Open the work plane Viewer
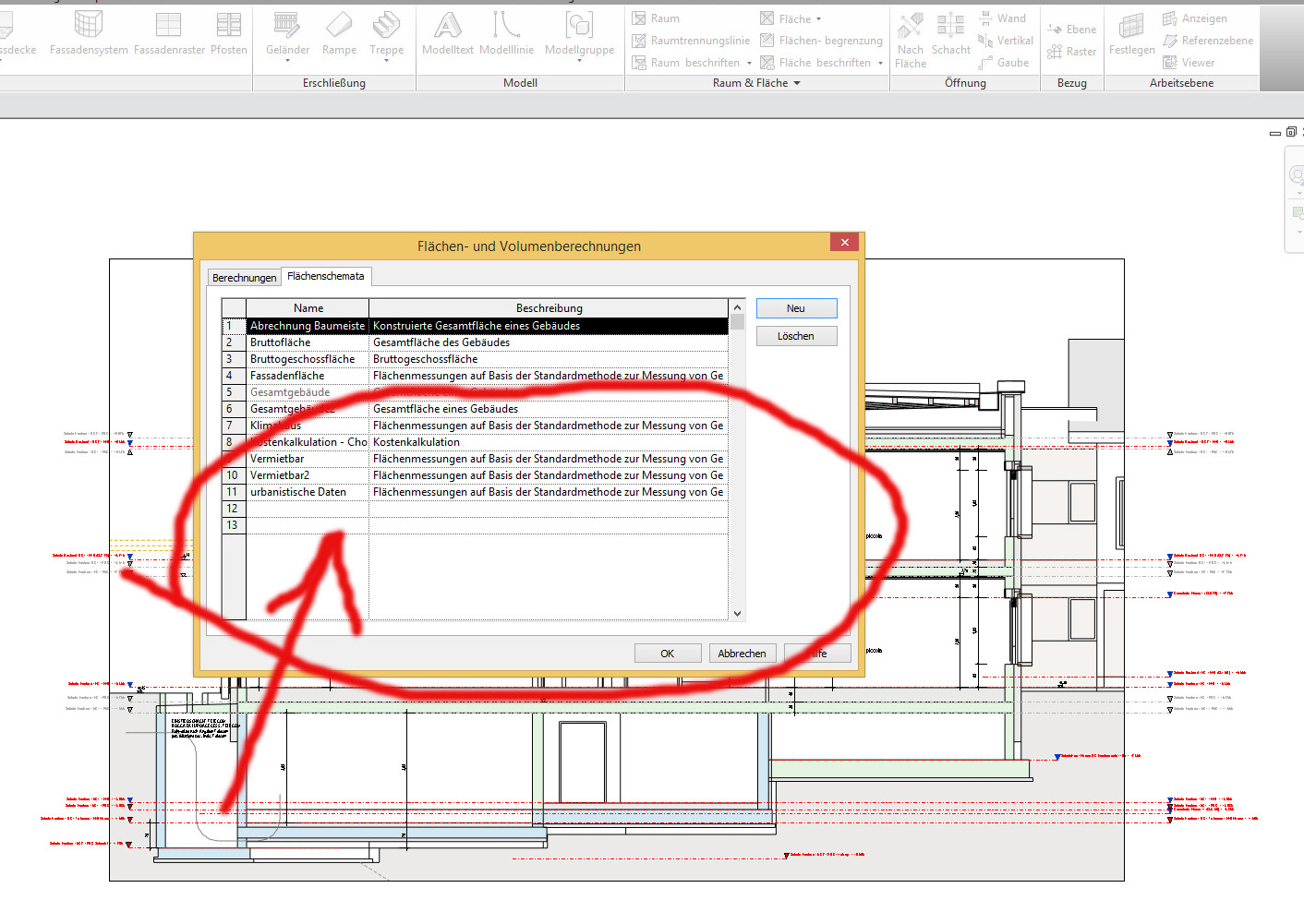Screen dimensions: 1304x924 1189,63
